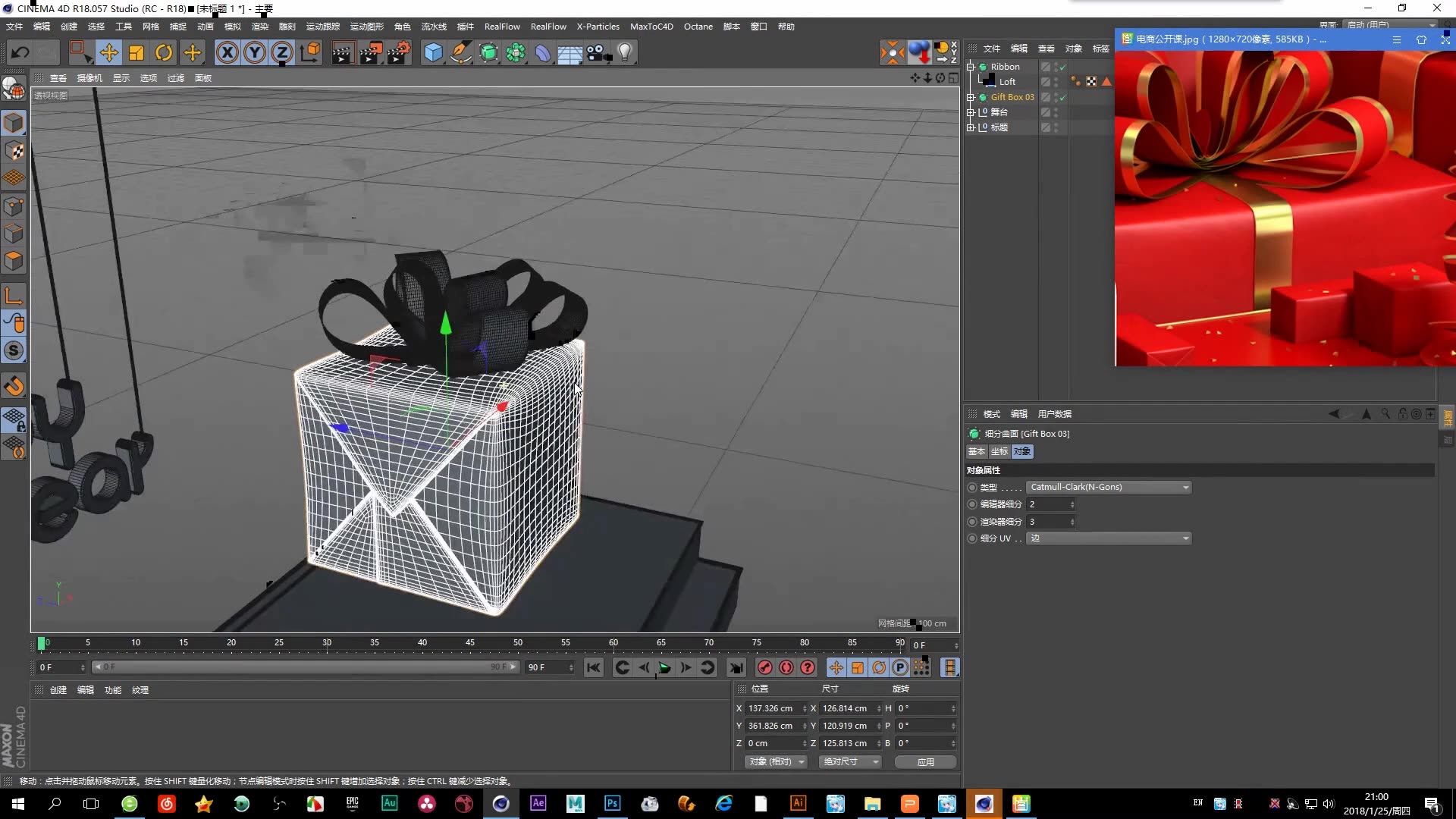Toggle the Ribbon enable checkmark

pos(1062,67)
